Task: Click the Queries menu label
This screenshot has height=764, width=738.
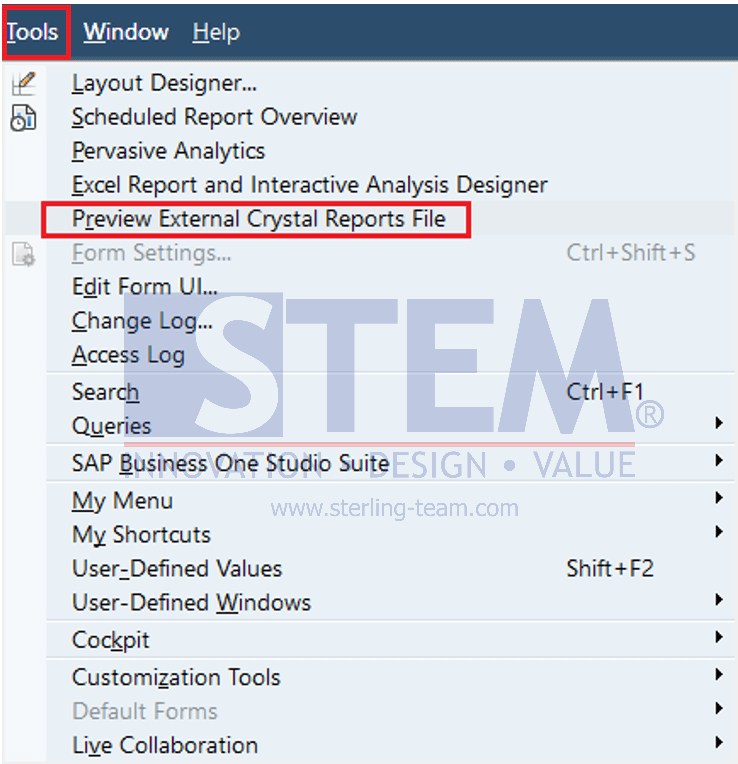Action: pyautogui.click(x=112, y=426)
